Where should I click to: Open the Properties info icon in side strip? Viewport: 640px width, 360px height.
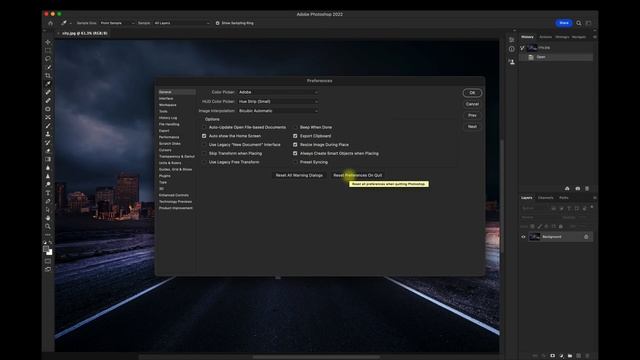(511, 49)
